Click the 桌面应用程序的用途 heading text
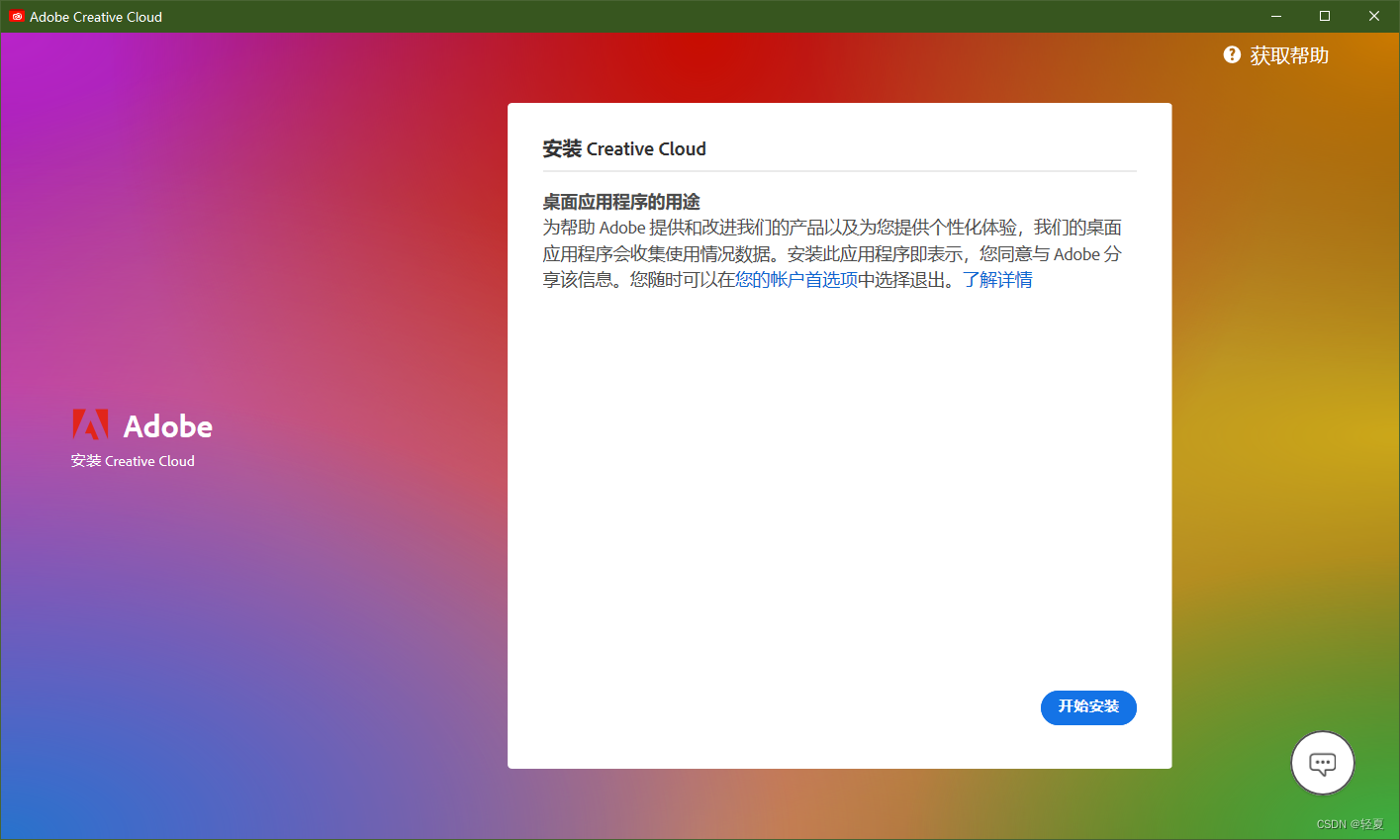 (621, 202)
